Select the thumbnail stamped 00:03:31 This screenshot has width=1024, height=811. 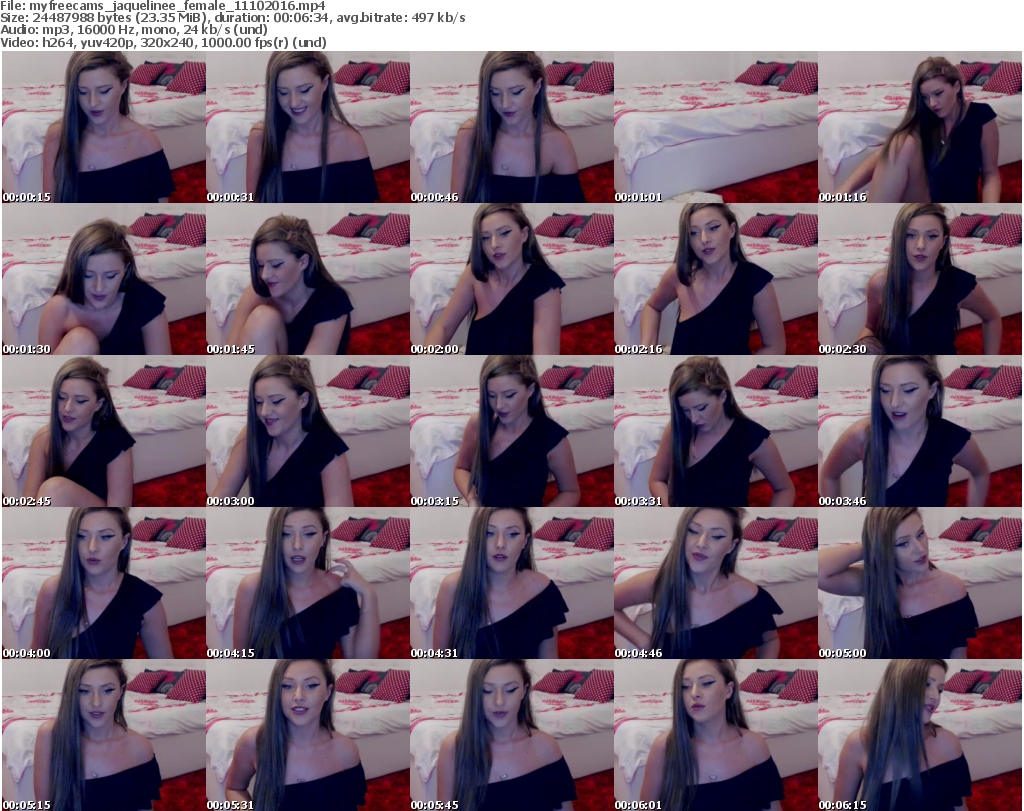(x=716, y=431)
